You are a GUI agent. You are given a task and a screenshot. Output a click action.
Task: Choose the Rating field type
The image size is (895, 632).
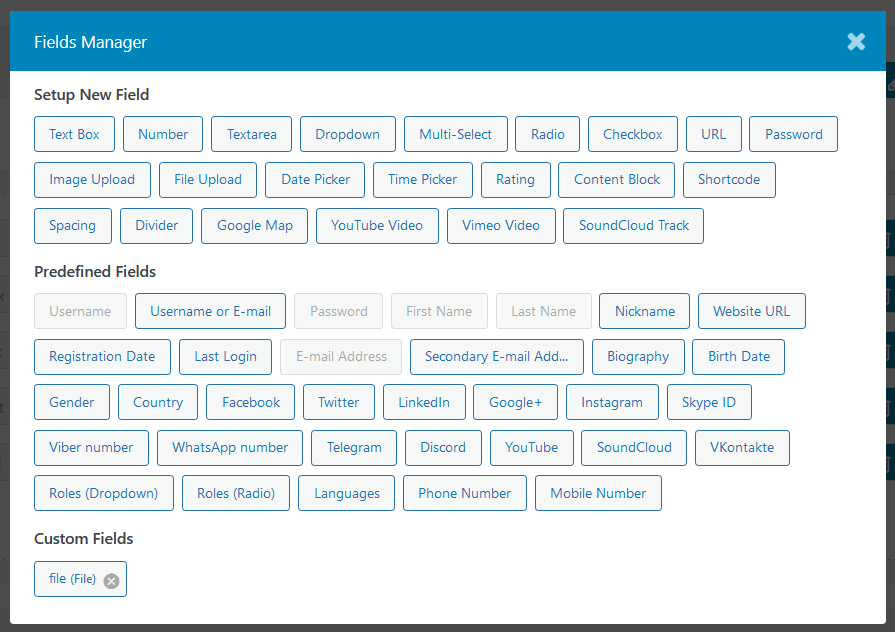click(x=515, y=180)
